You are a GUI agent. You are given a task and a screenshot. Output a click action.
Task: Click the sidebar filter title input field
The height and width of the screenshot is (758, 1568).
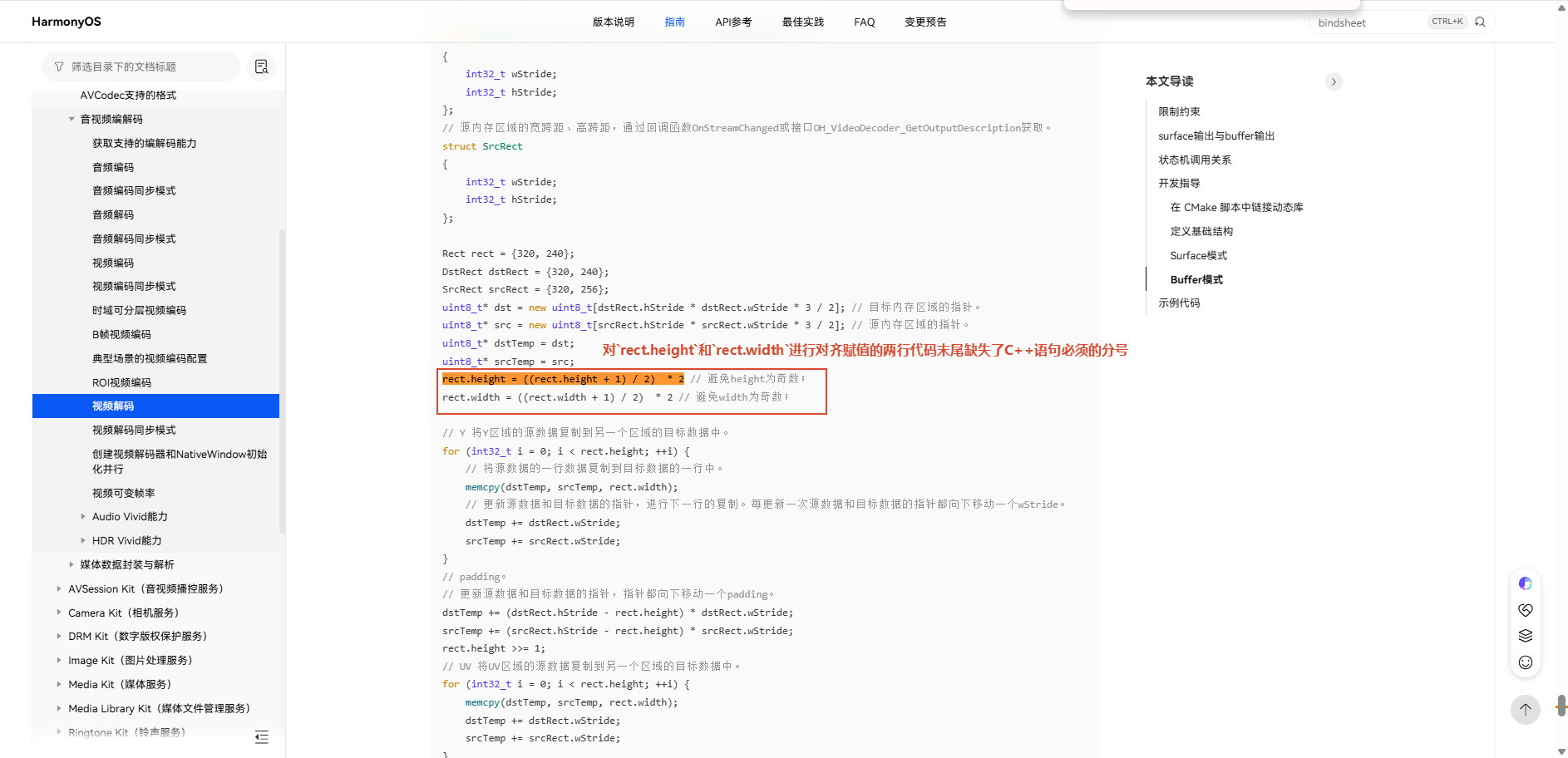point(141,66)
